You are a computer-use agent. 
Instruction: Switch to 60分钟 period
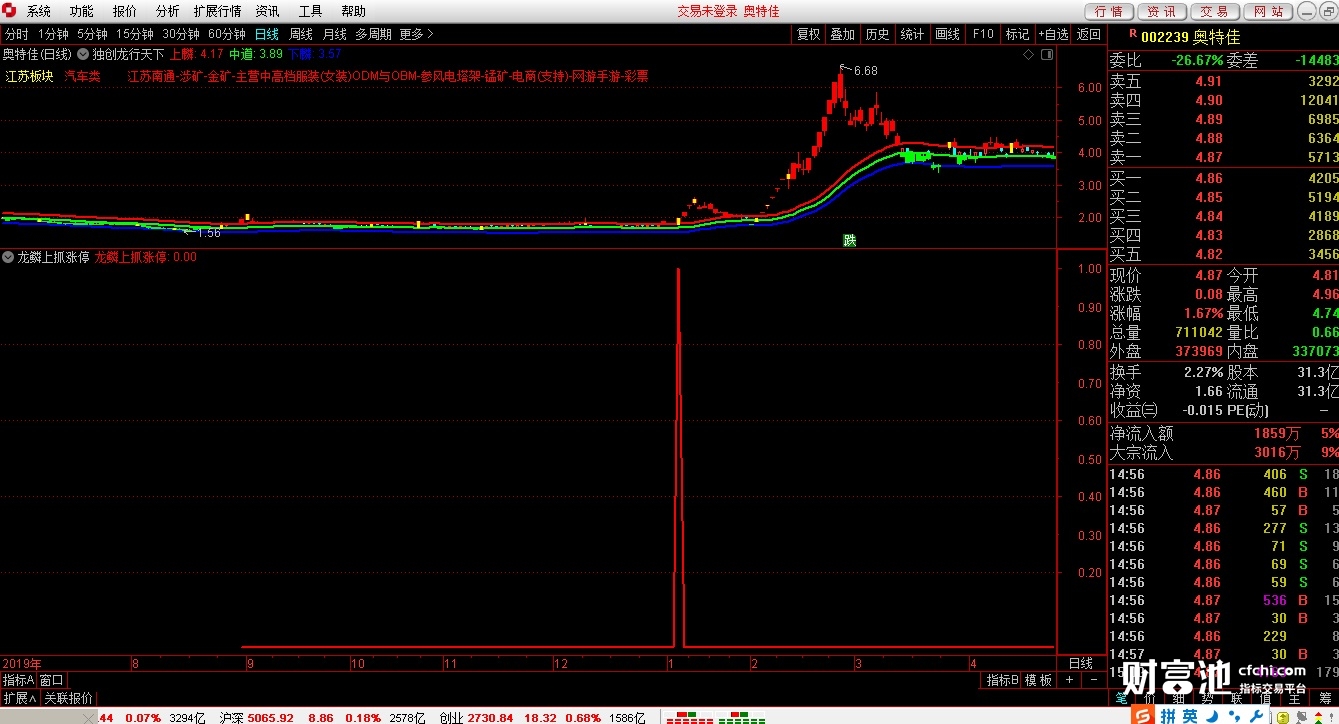pyautogui.click(x=227, y=34)
